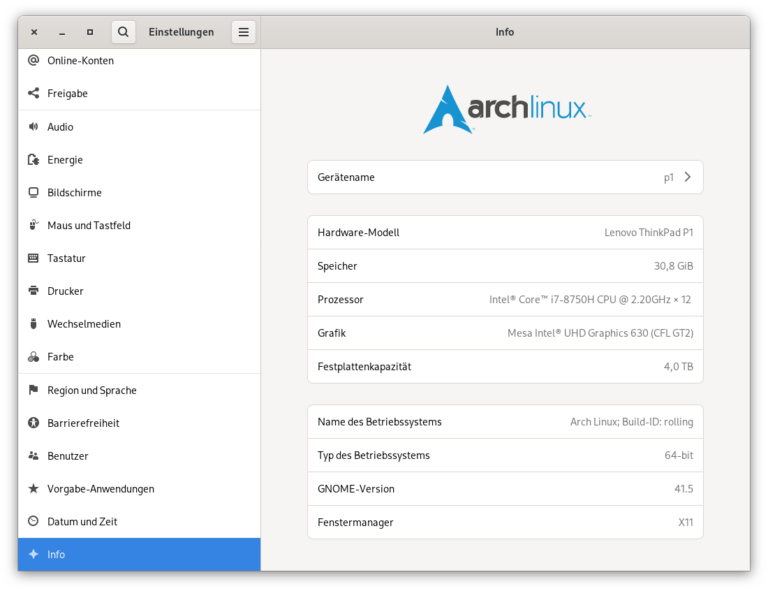This screenshot has height=591, width=768.
Task: Expand Gerätename row chevron arrow
Action: (x=688, y=177)
